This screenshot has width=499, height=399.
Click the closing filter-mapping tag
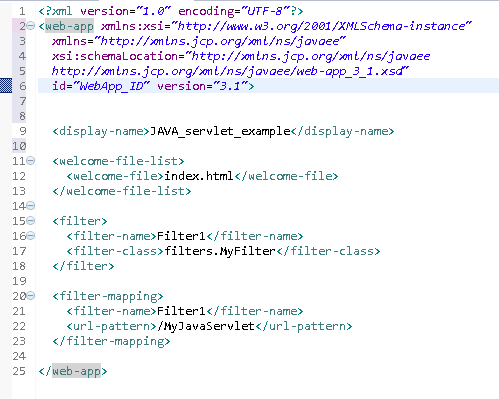(111, 341)
